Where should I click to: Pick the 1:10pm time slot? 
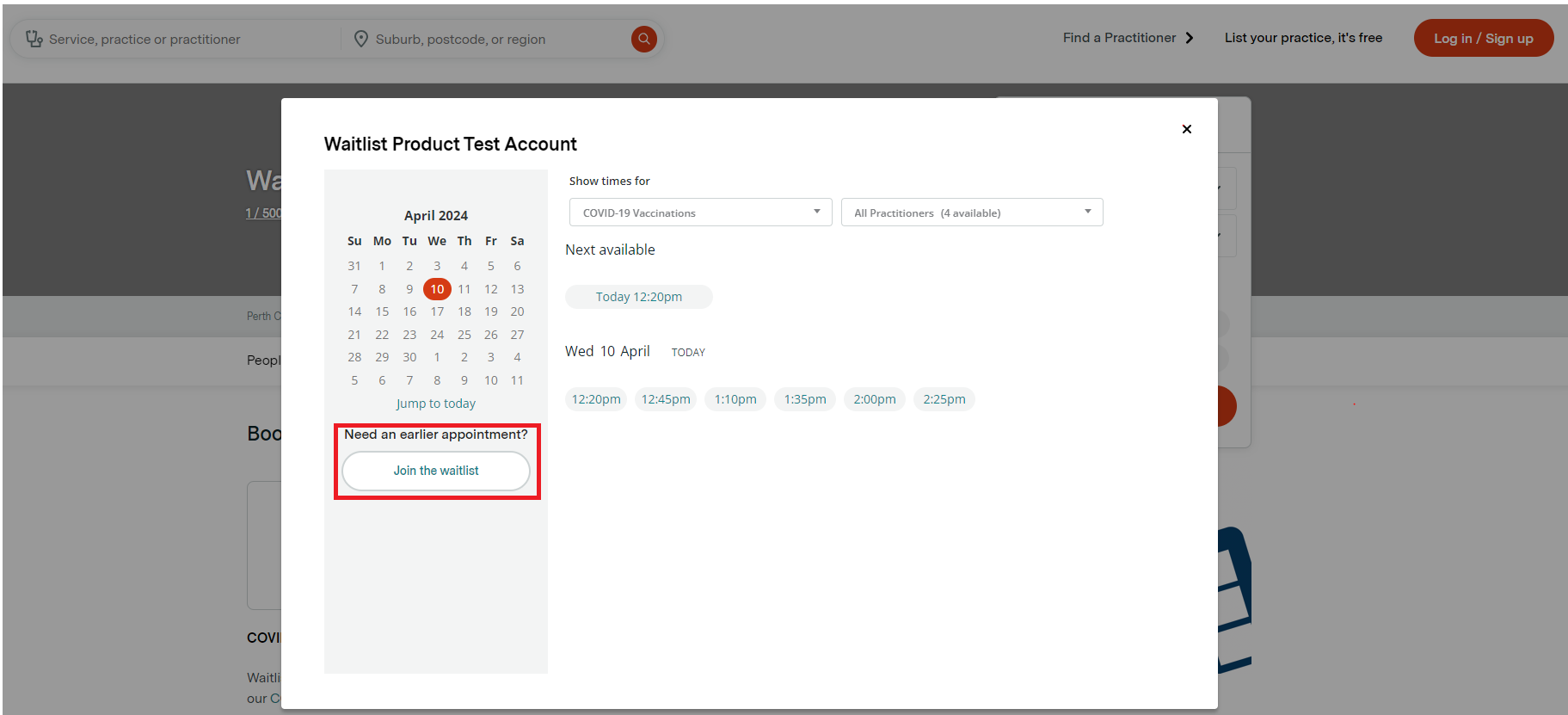[x=735, y=399]
